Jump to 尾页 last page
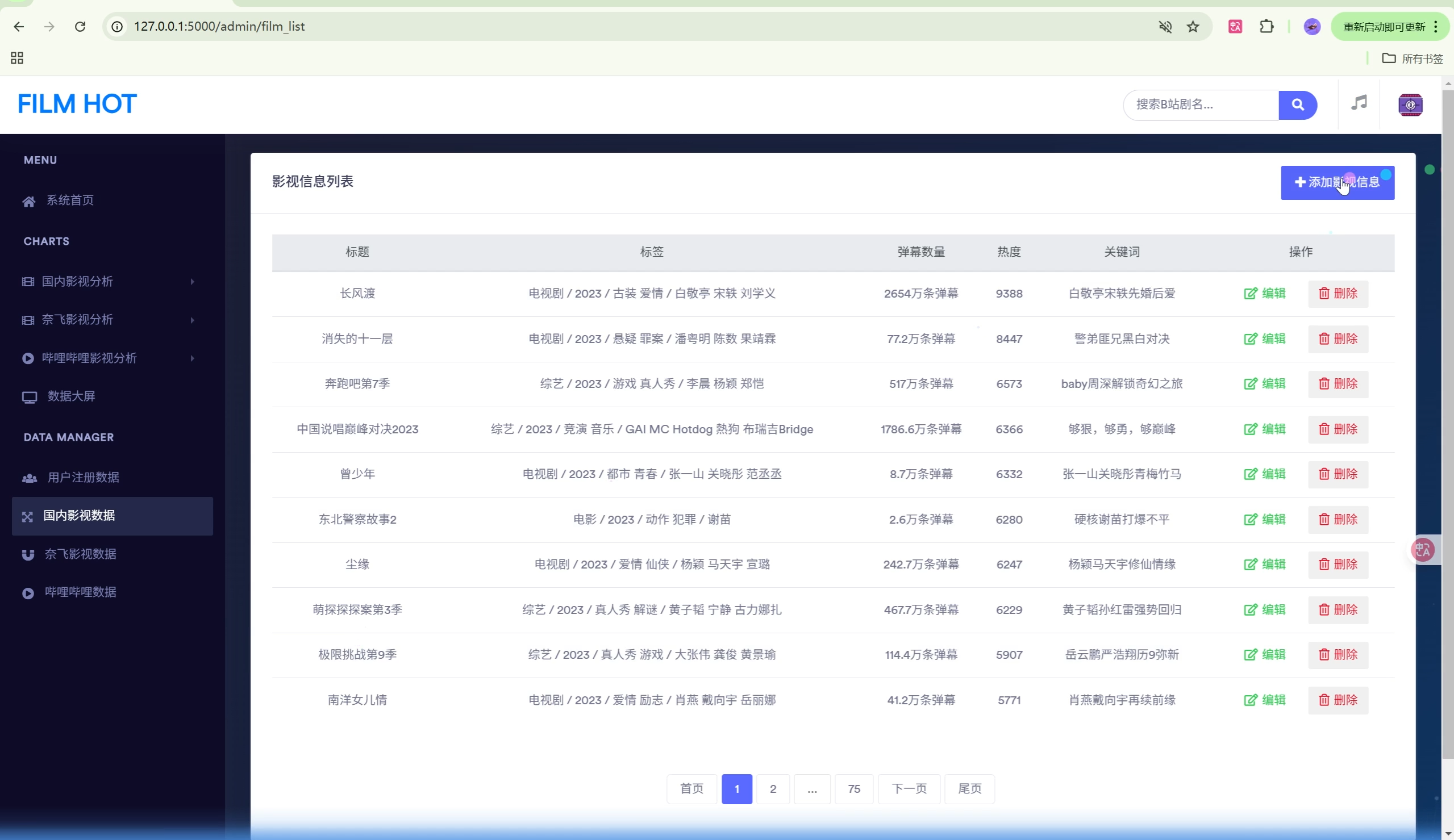This screenshot has height=840, width=1454. click(969, 789)
